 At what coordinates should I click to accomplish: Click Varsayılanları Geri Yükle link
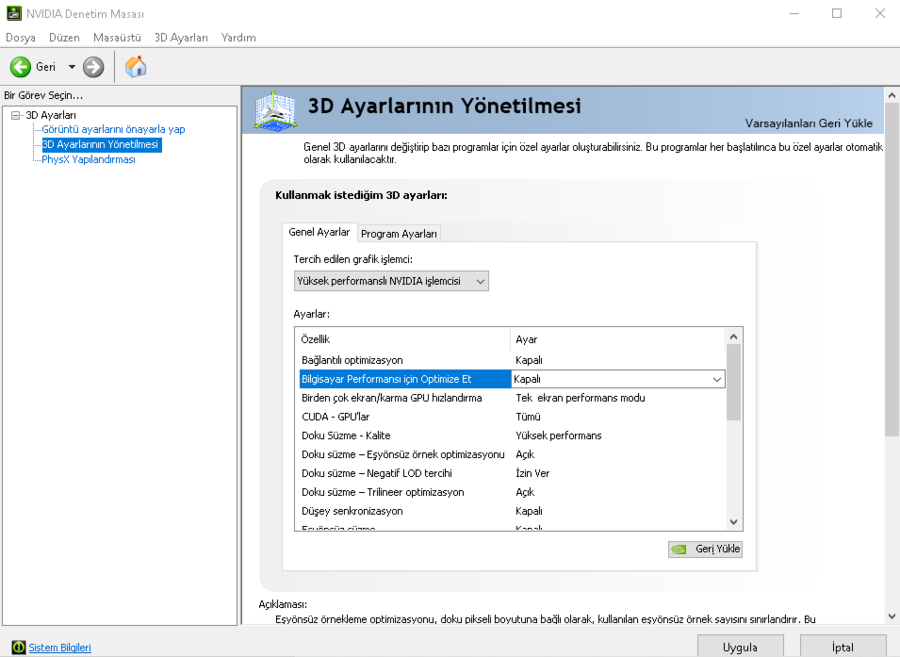[x=809, y=123]
